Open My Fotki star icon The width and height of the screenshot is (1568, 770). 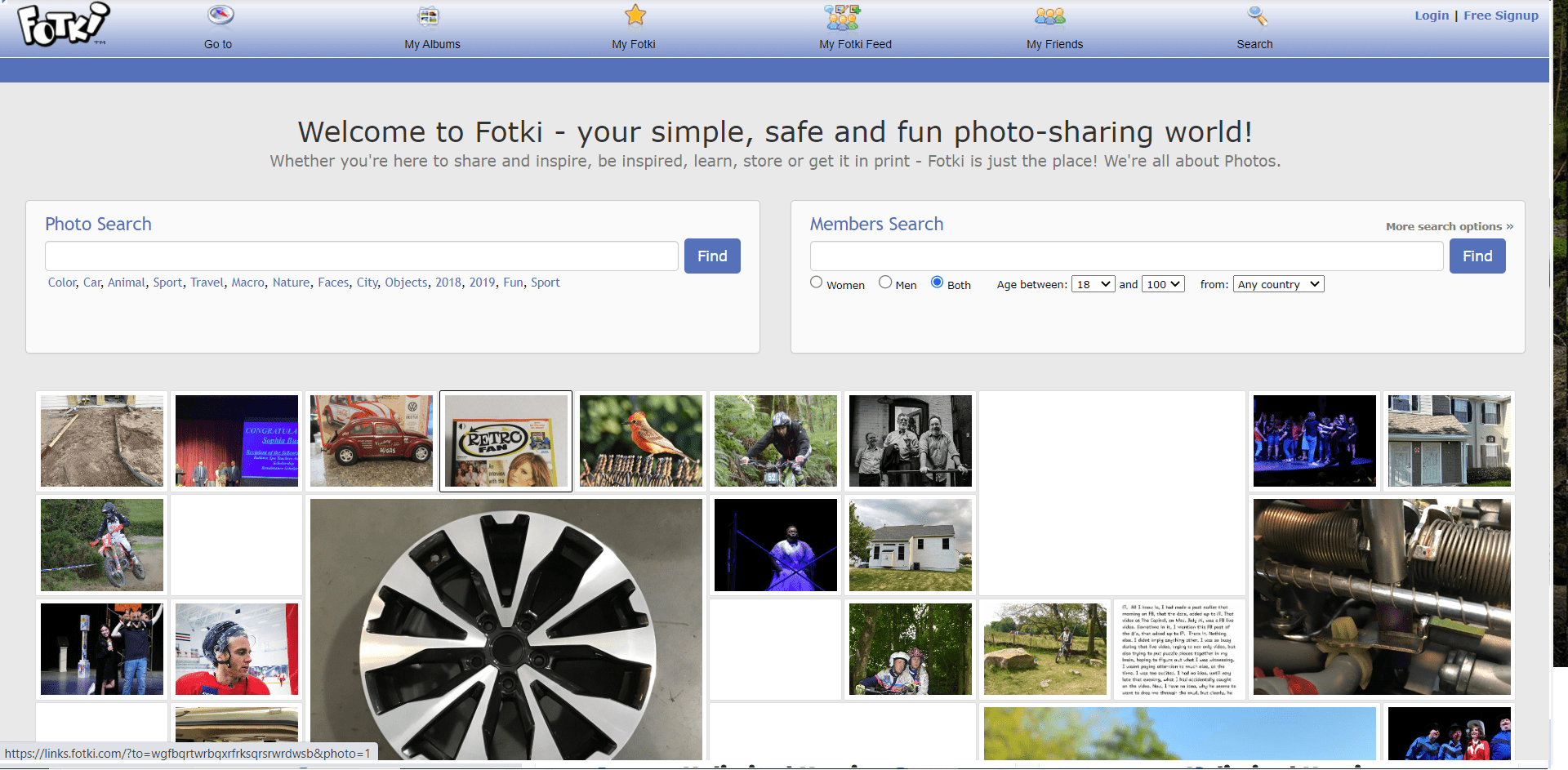(635, 16)
